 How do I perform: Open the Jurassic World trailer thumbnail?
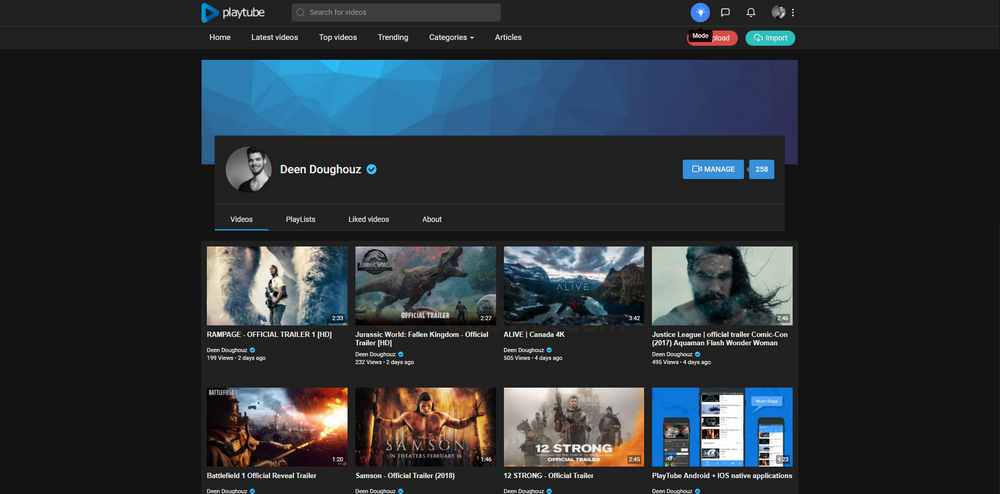425,286
